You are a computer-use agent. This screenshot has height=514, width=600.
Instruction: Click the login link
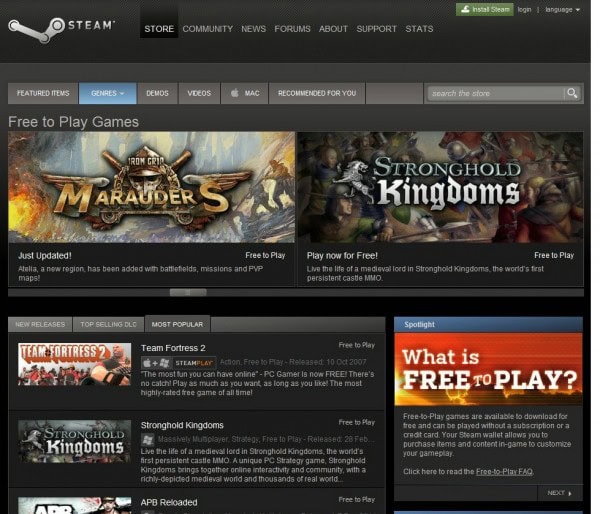pos(525,9)
